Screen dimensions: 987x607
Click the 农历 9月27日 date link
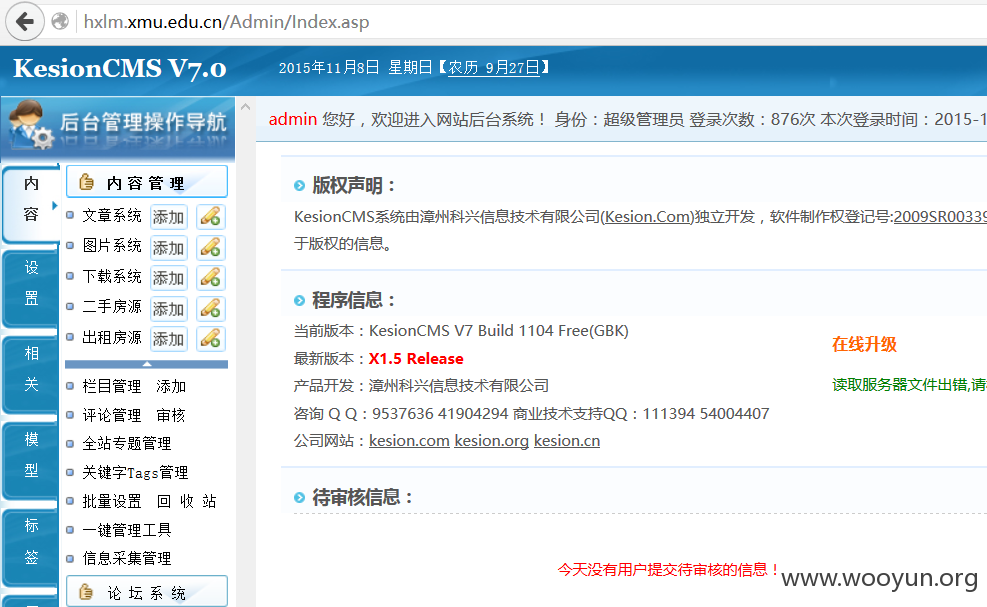tap(494, 67)
